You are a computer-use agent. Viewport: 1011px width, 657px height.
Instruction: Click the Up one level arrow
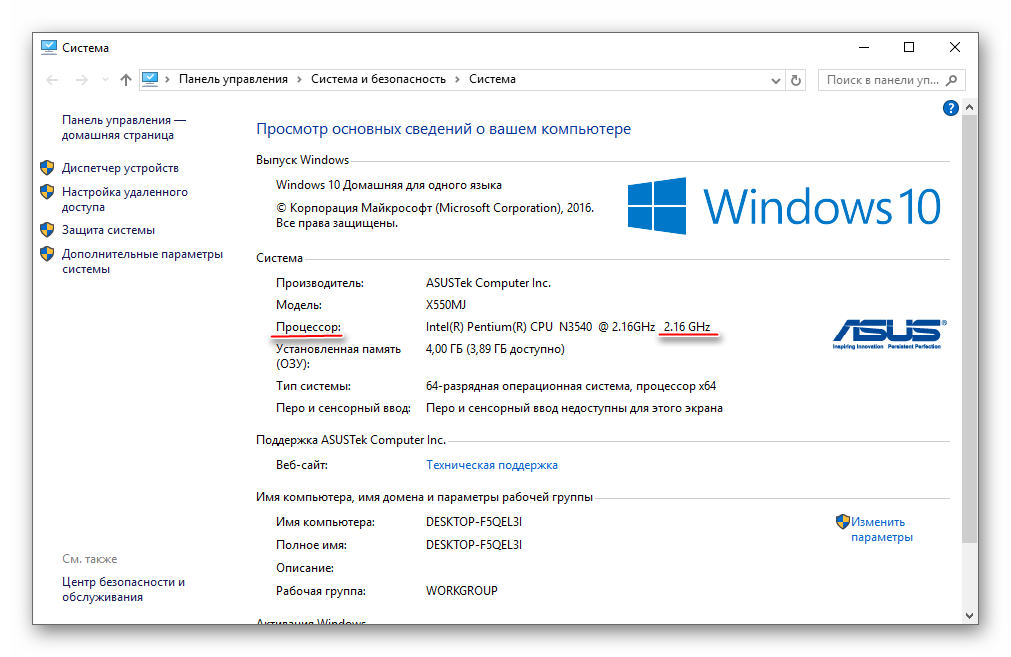pyautogui.click(x=125, y=80)
